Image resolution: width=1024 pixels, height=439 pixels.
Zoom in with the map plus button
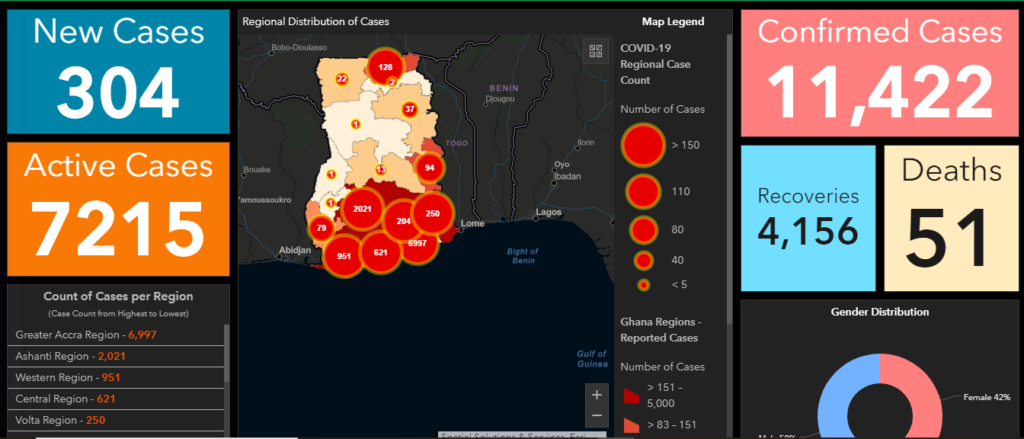point(596,394)
